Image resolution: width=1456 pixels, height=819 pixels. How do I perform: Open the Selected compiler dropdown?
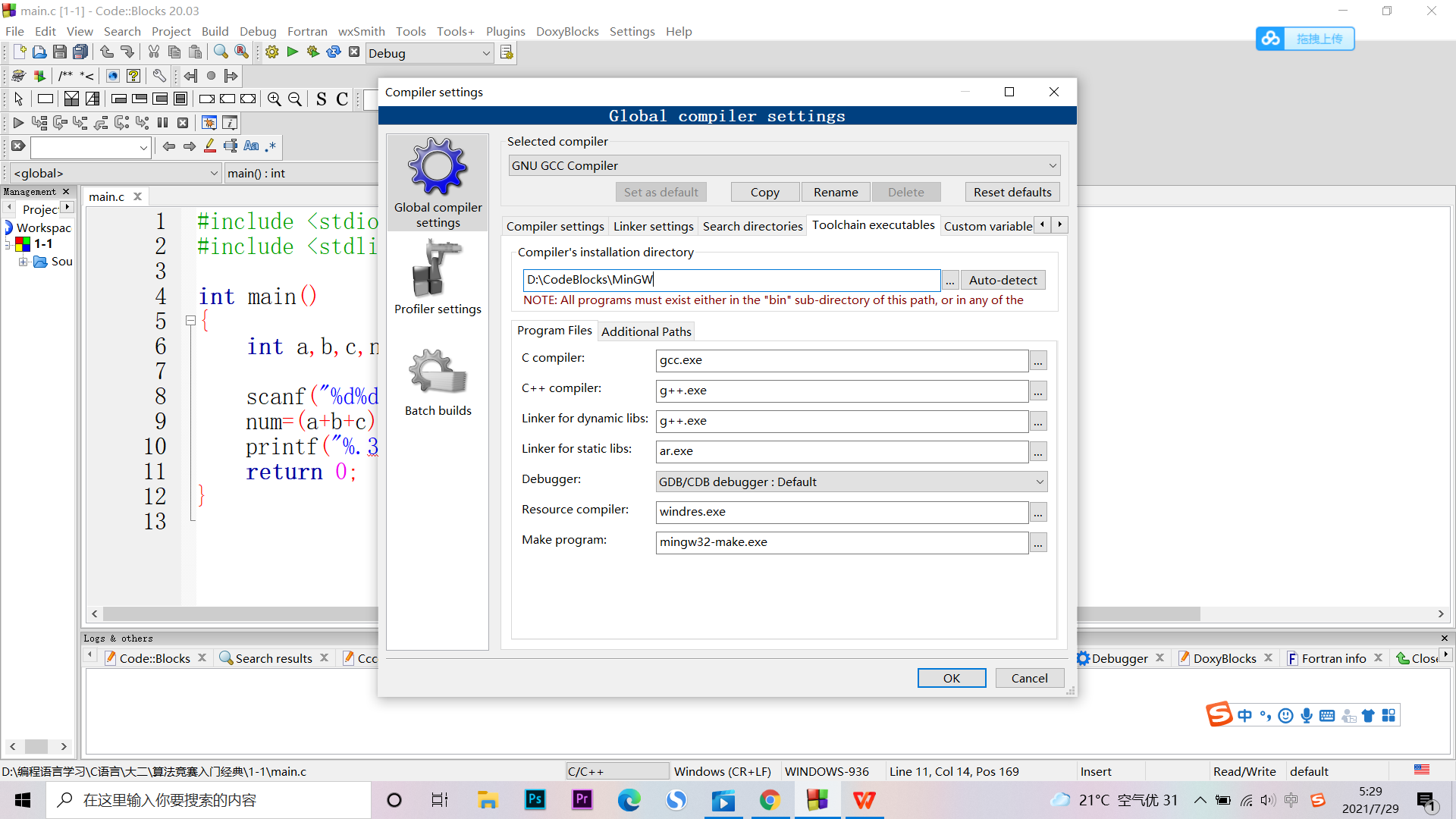[784, 166]
